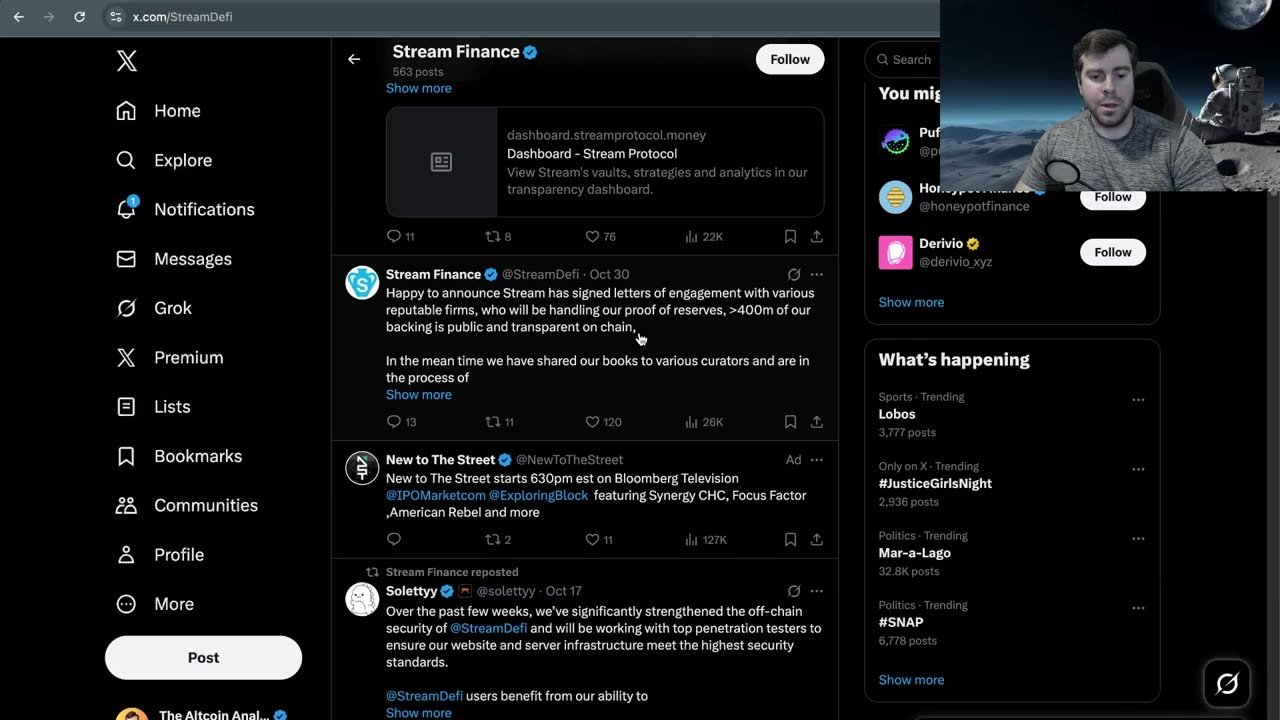Repost the dashboard post with 8 reposts
The width and height of the screenshot is (1280, 720).
498,236
